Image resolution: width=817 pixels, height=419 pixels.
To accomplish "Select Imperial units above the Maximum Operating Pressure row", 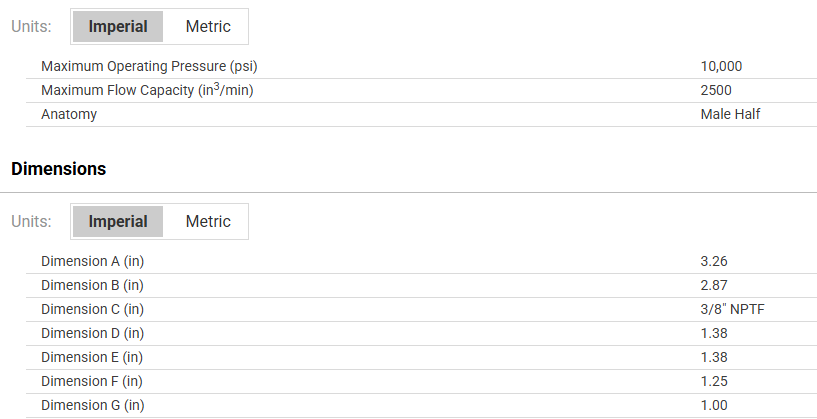I will (x=118, y=27).
